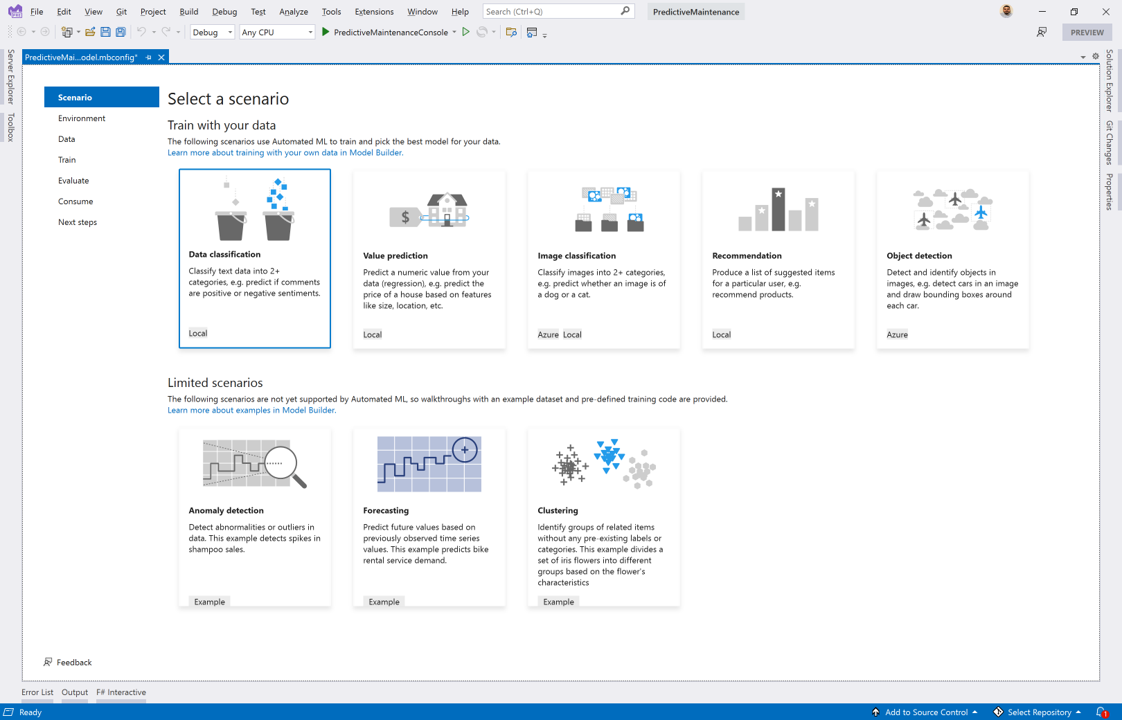This screenshot has width=1122, height=720.
Task: Click the Select Repository diamond icon
Action: coord(998,712)
